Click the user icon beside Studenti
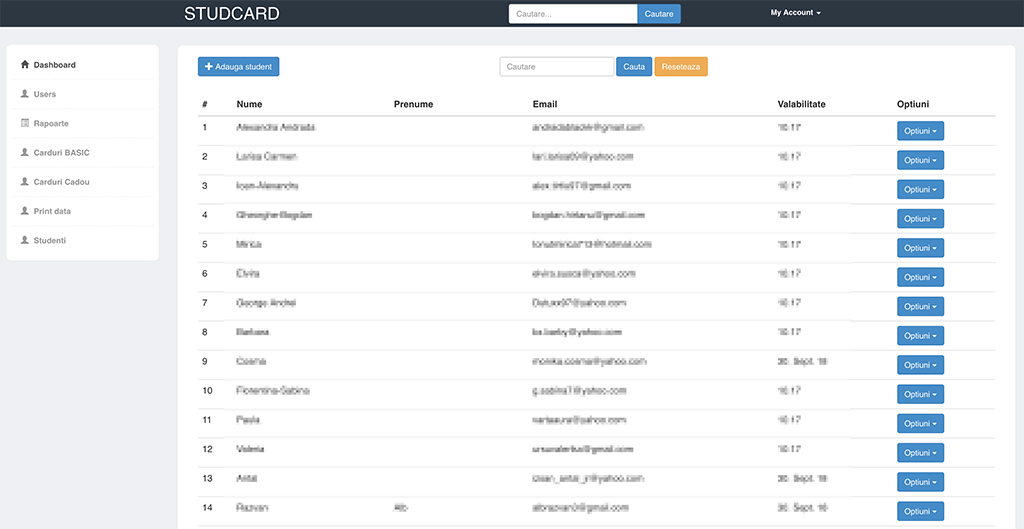Viewport: 1024px width, 529px height. point(25,241)
